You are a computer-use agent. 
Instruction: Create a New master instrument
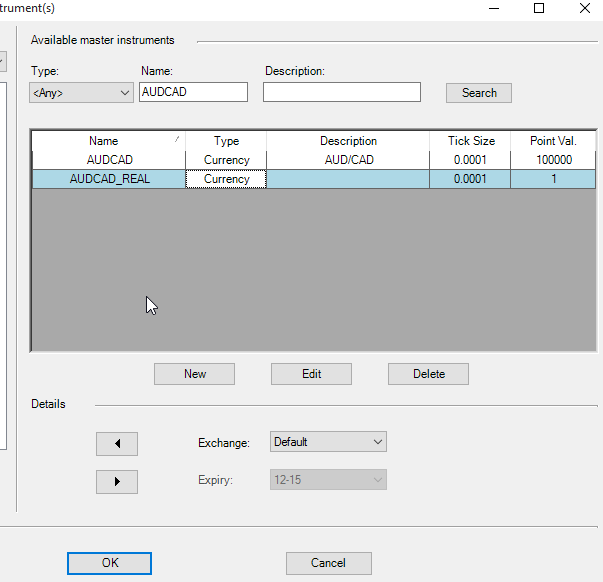195,374
